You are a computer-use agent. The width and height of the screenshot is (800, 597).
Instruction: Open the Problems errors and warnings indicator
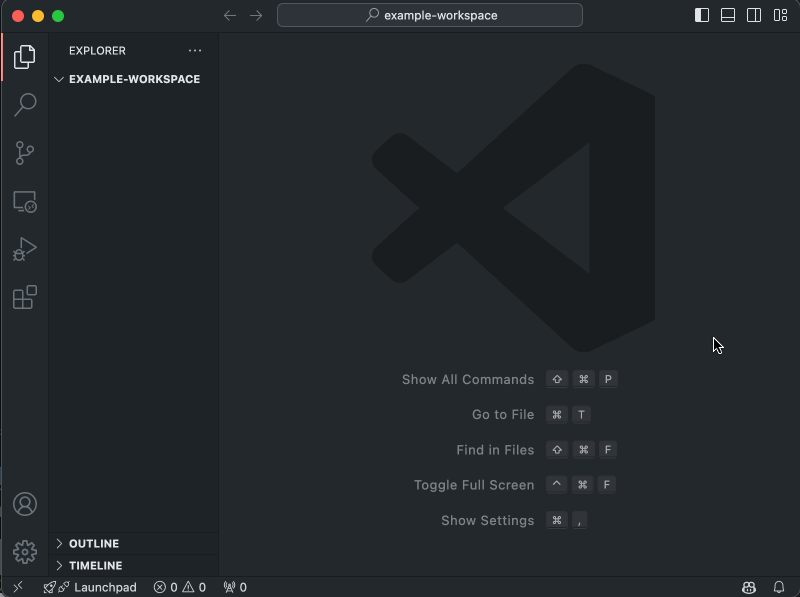point(180,587)
